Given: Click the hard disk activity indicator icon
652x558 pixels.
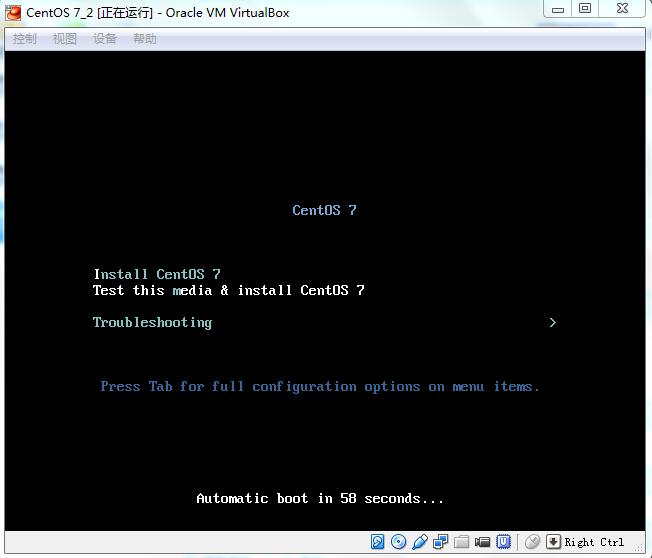Looking at the screenshot, I should (x=377, y=542).
